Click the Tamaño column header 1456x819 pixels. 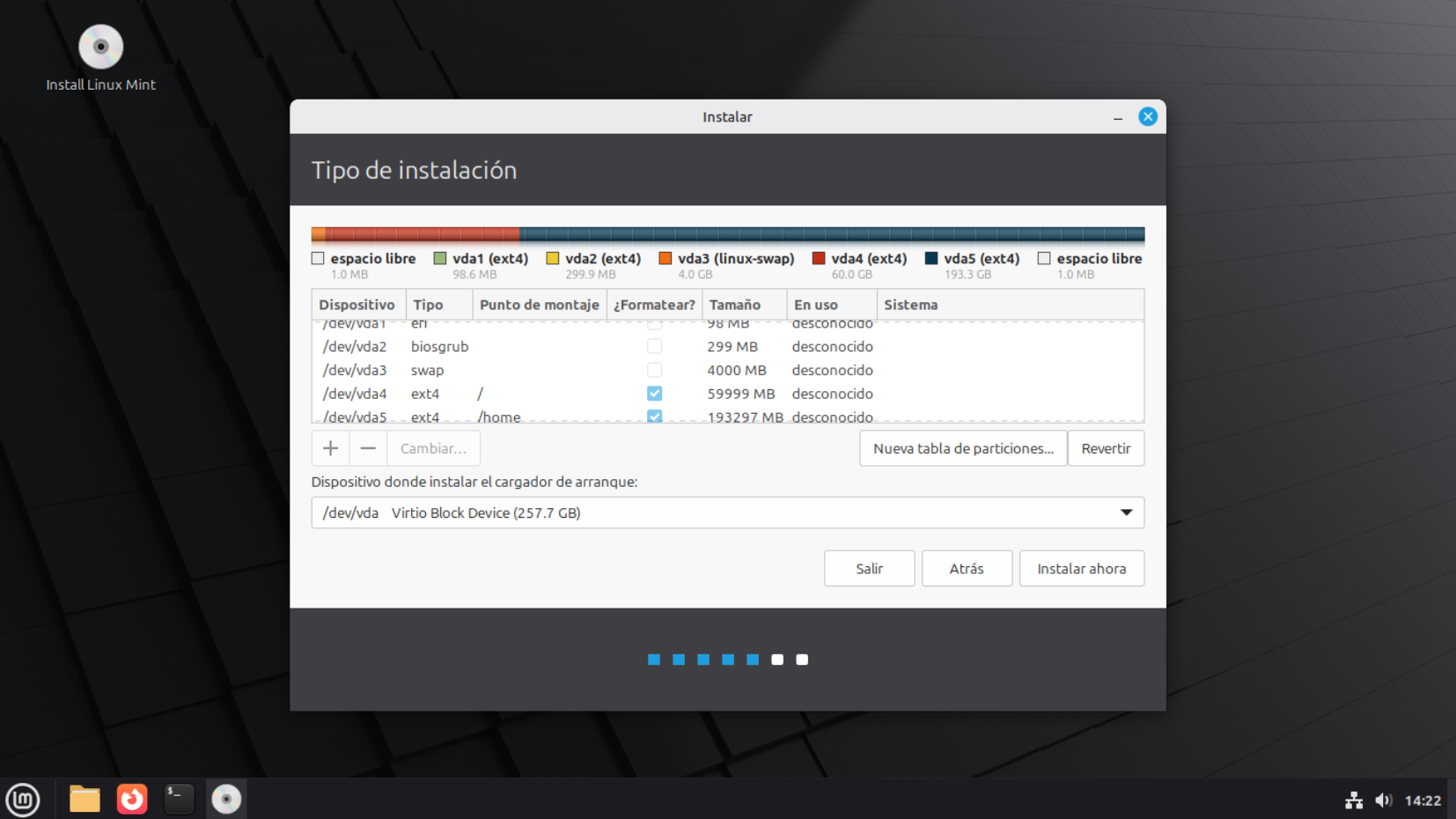tap(735, 305)
